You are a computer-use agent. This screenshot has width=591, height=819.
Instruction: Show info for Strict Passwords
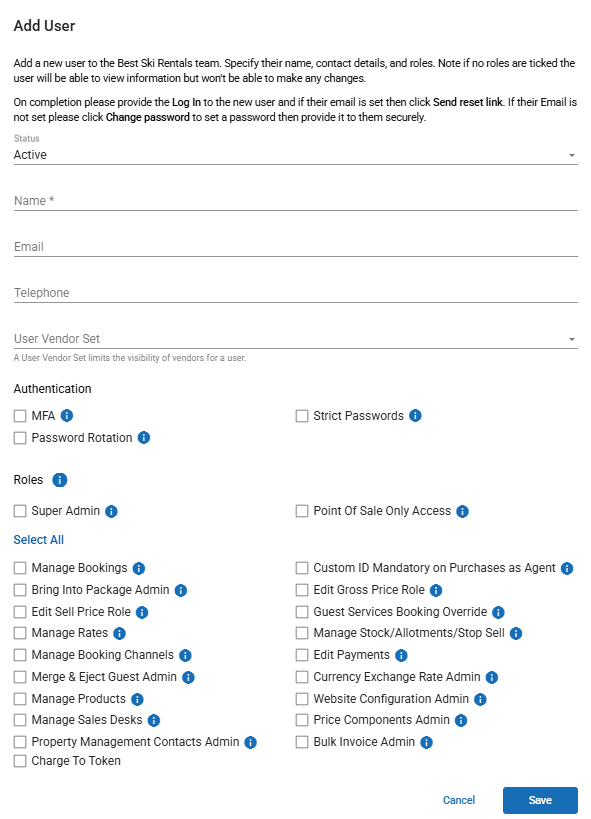pos(415,416)
